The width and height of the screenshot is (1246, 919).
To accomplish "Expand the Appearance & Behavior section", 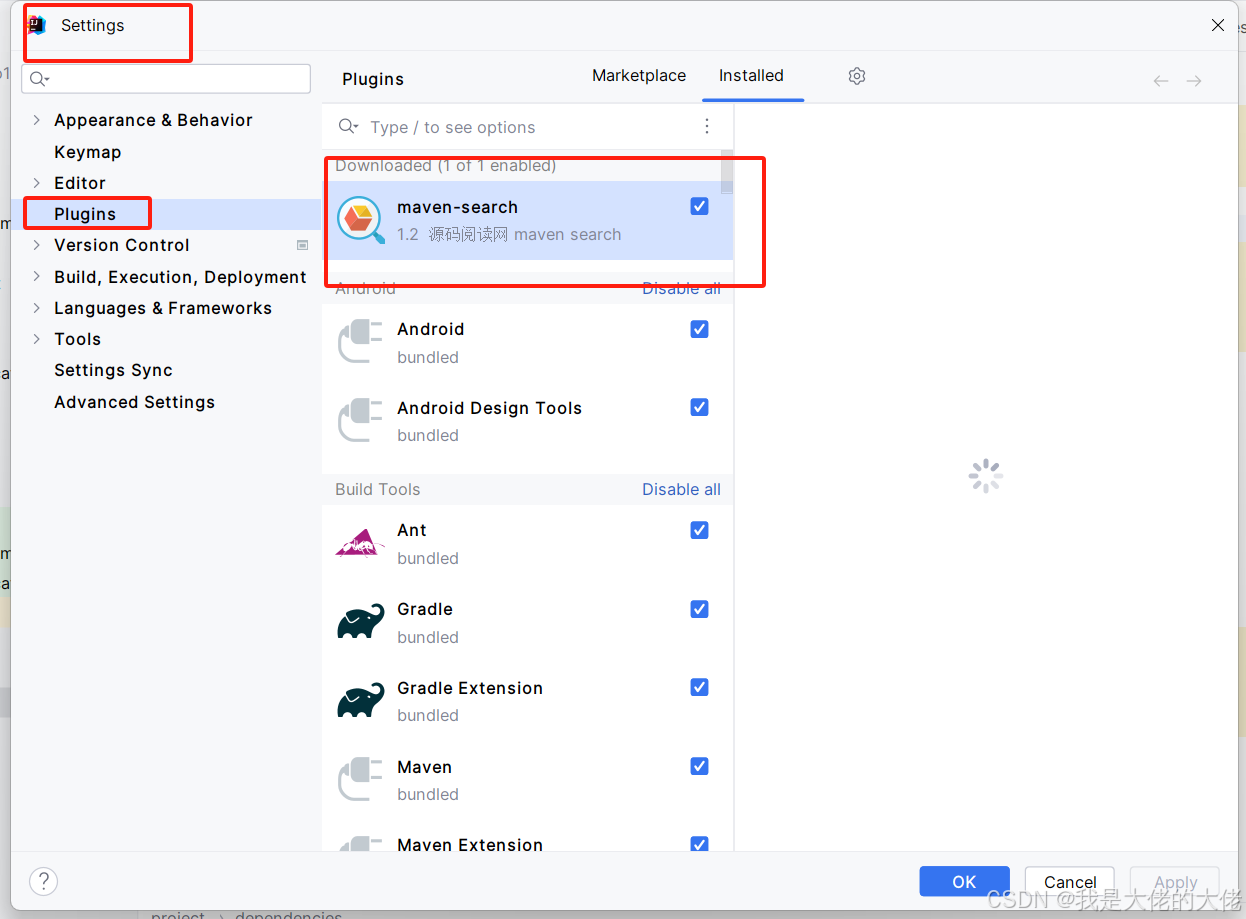I will click(37, 119).
